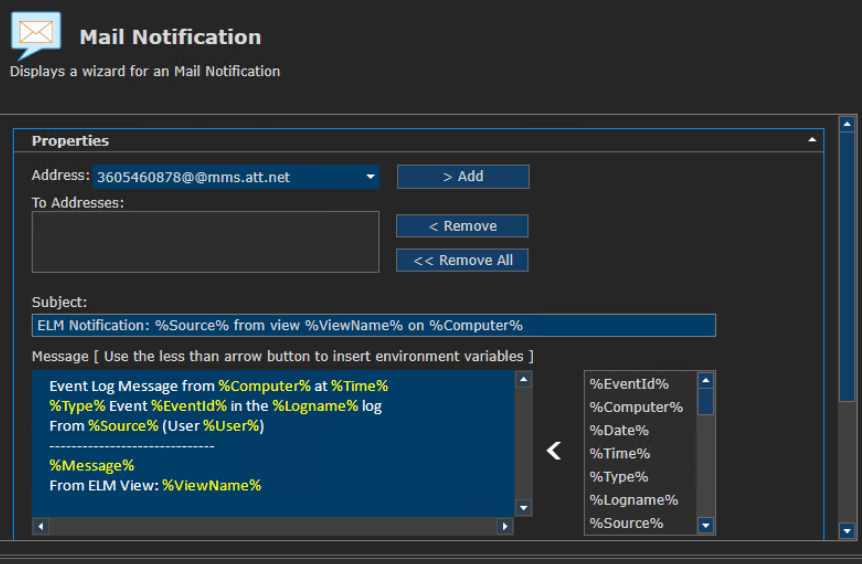Click main panel scroll down arrow
This screenshot has height=564, width=862.
(x=847, y=531)
